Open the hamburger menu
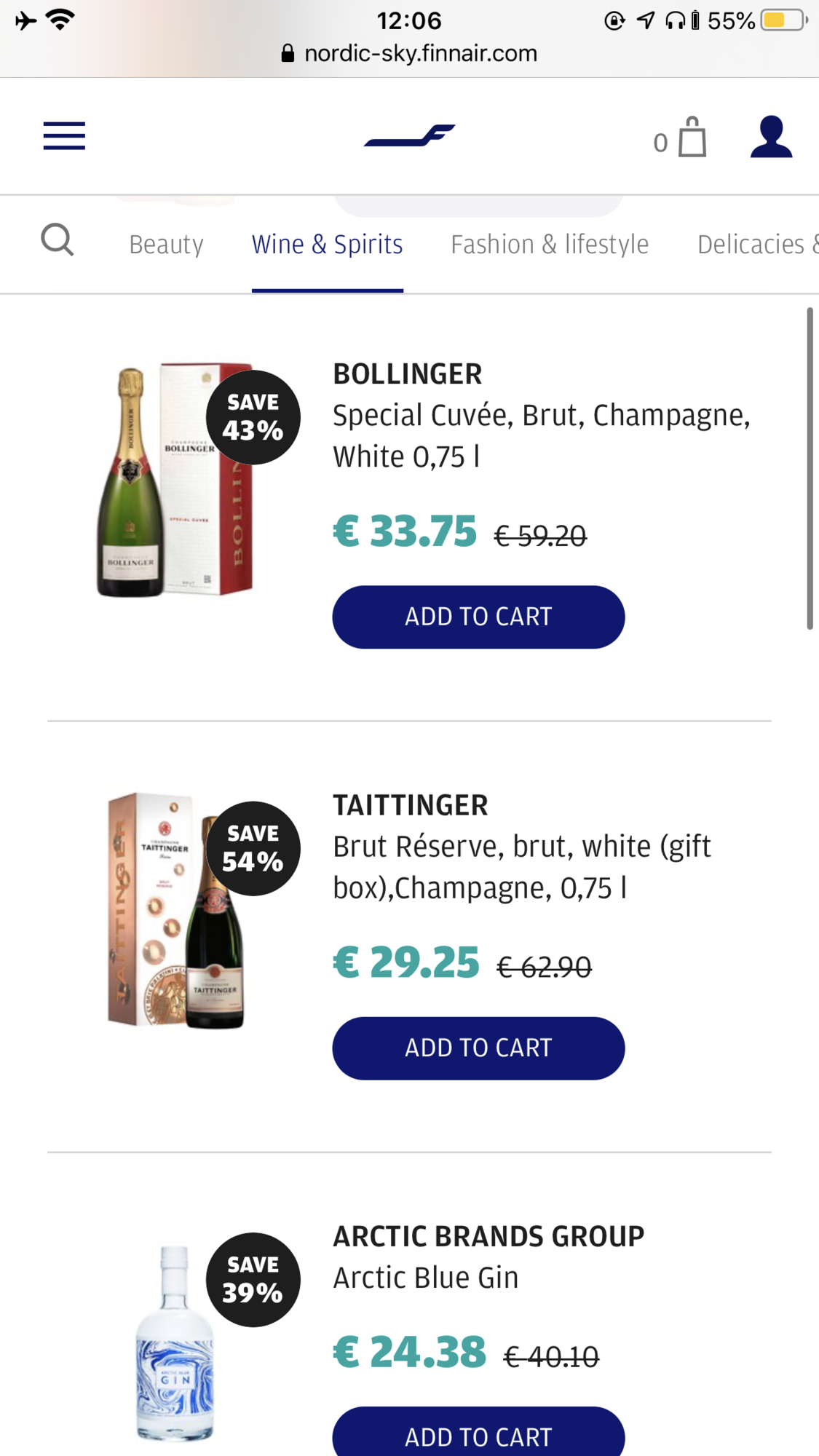819x1456 pixels. [64, 136]
